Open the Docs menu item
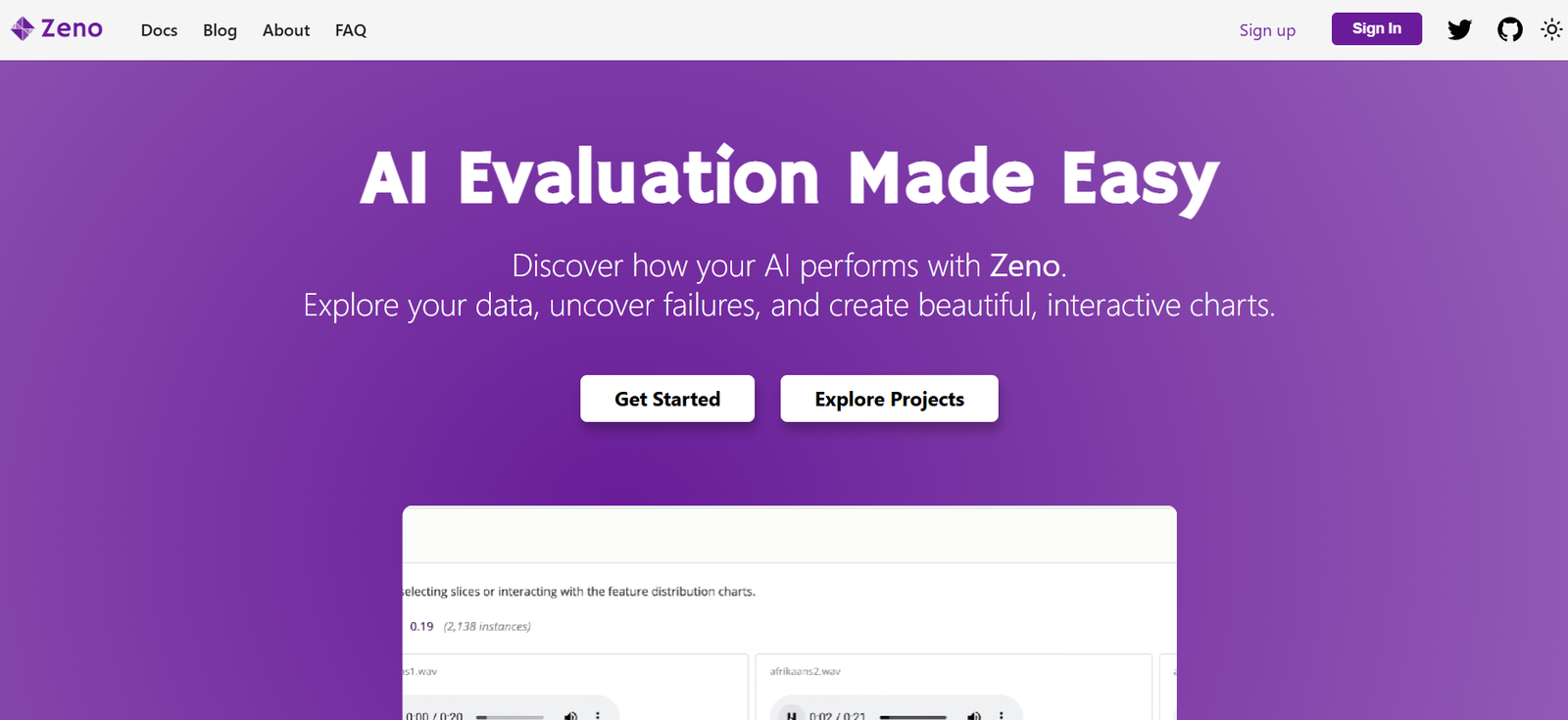Image resolution: width=1568 pixels, height=720 pixels. 159,30
